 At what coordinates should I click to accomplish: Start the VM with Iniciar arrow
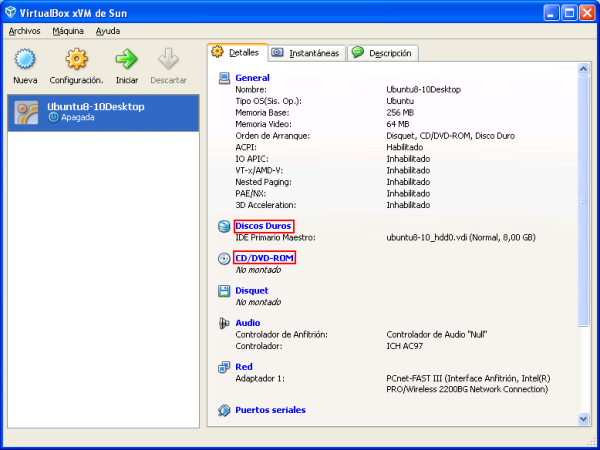(126, 60)
